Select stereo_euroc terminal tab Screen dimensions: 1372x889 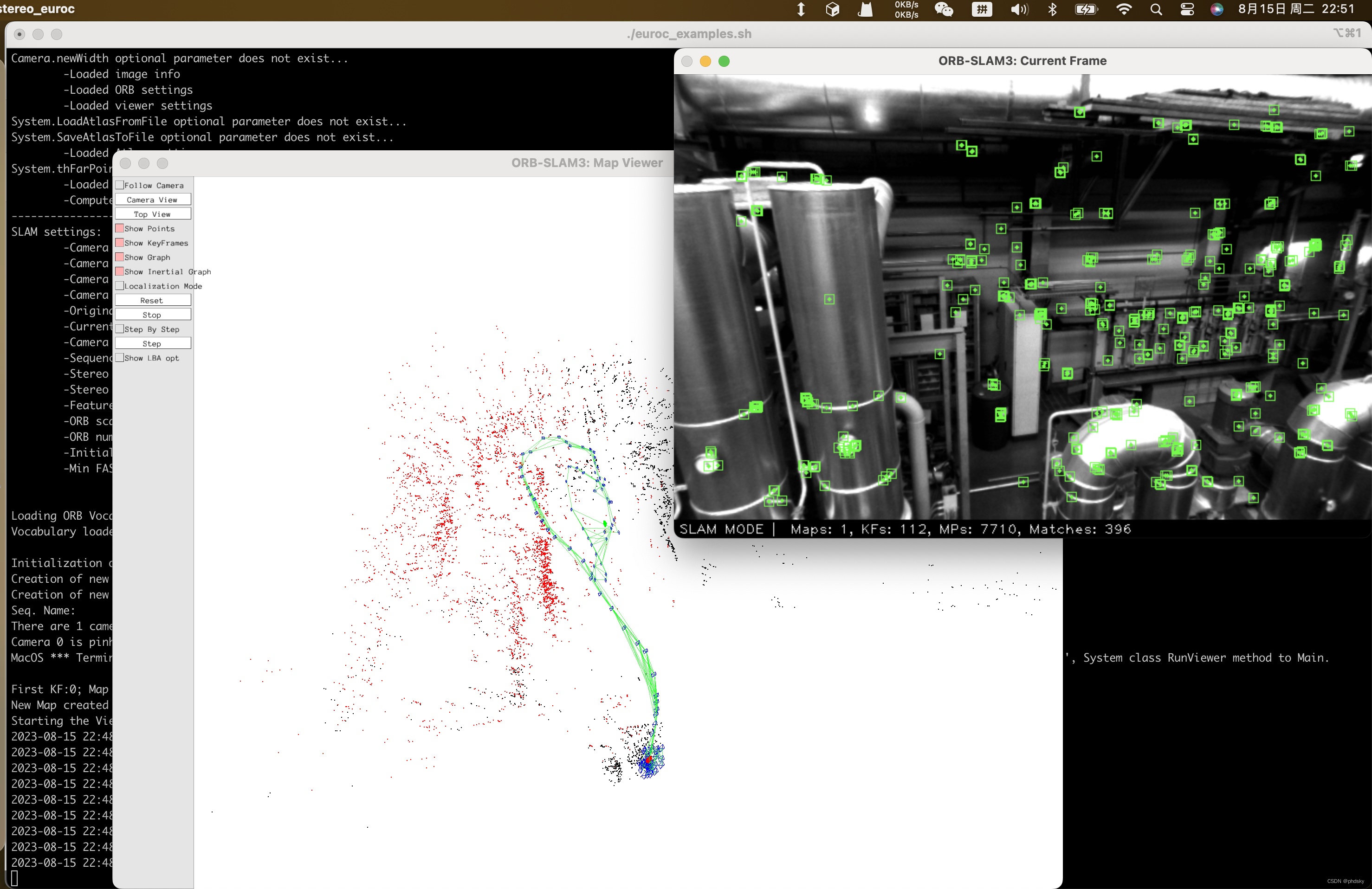click(52, 9)
